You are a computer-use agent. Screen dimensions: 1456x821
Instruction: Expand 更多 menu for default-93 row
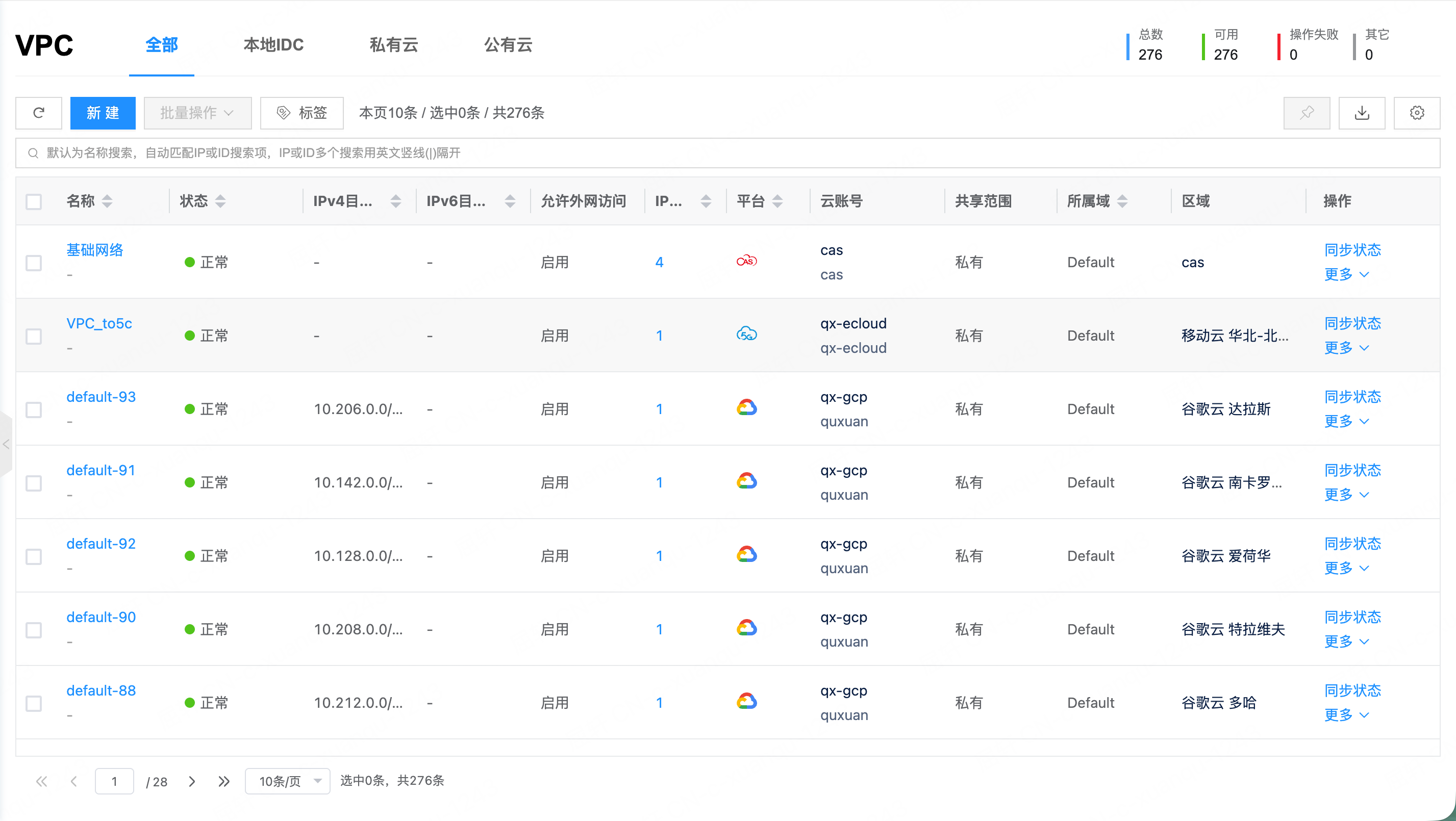pyautogui.click(x=1347, y=422)
